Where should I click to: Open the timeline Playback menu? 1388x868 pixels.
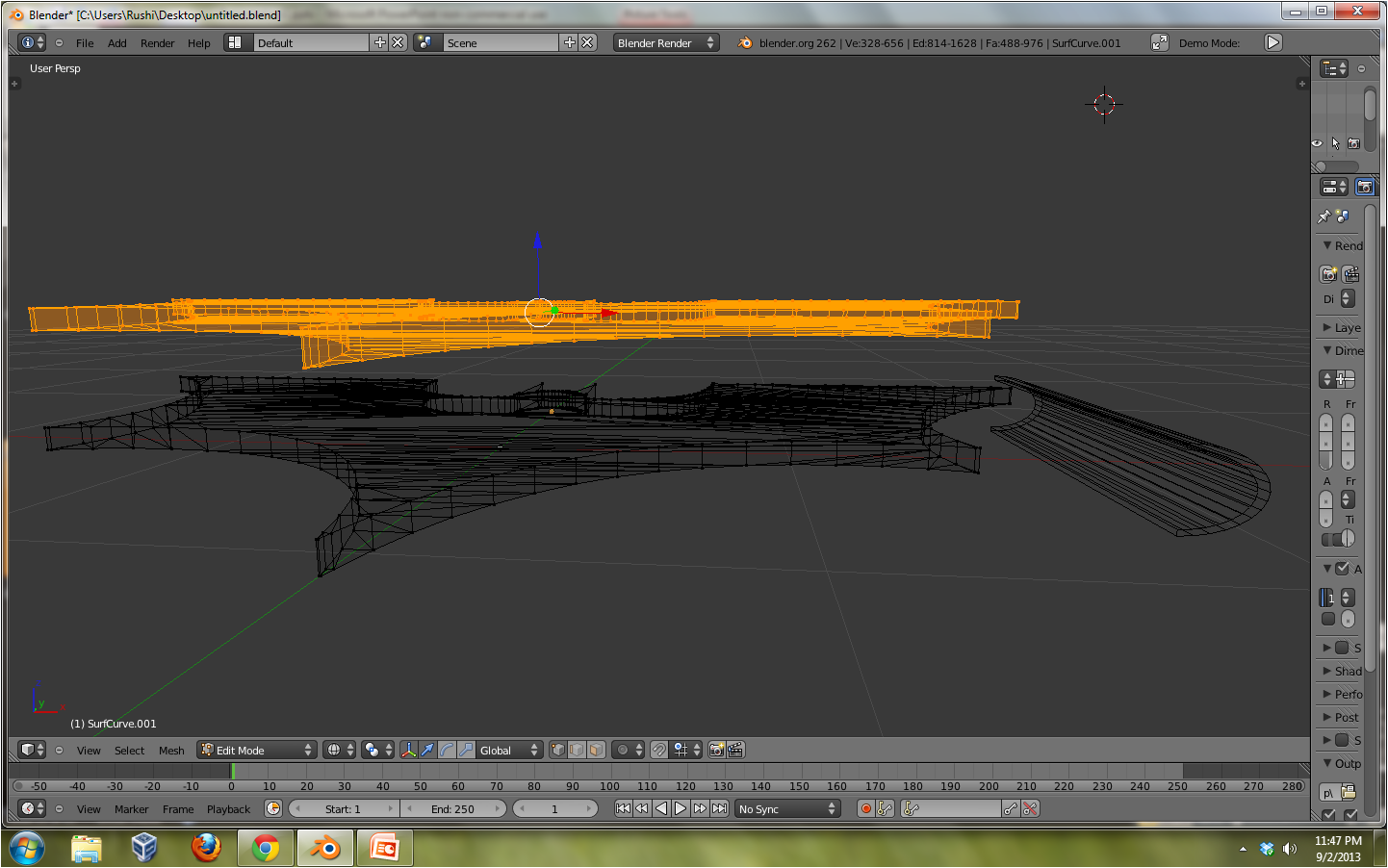[228, 808]
